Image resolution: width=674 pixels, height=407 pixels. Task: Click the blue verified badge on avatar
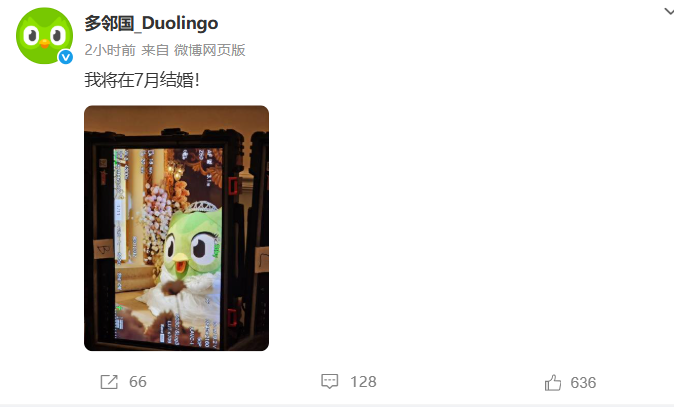pos(65,57)
